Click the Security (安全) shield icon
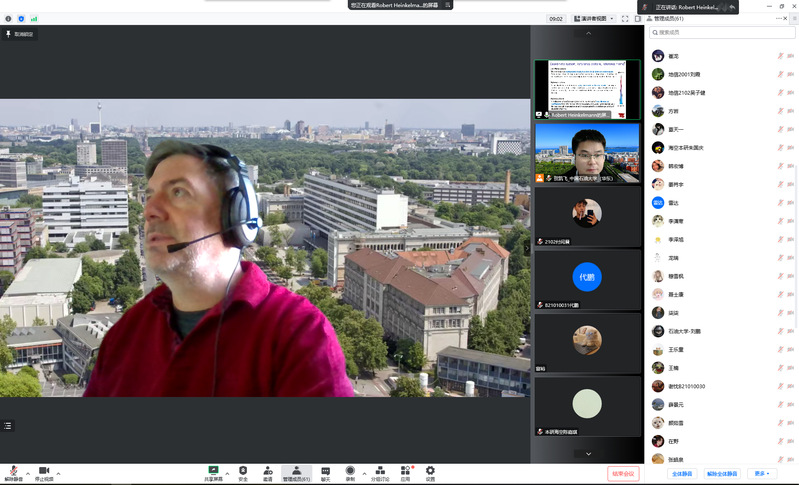This screenshot has width=799, height=485. tap(243, 471)
